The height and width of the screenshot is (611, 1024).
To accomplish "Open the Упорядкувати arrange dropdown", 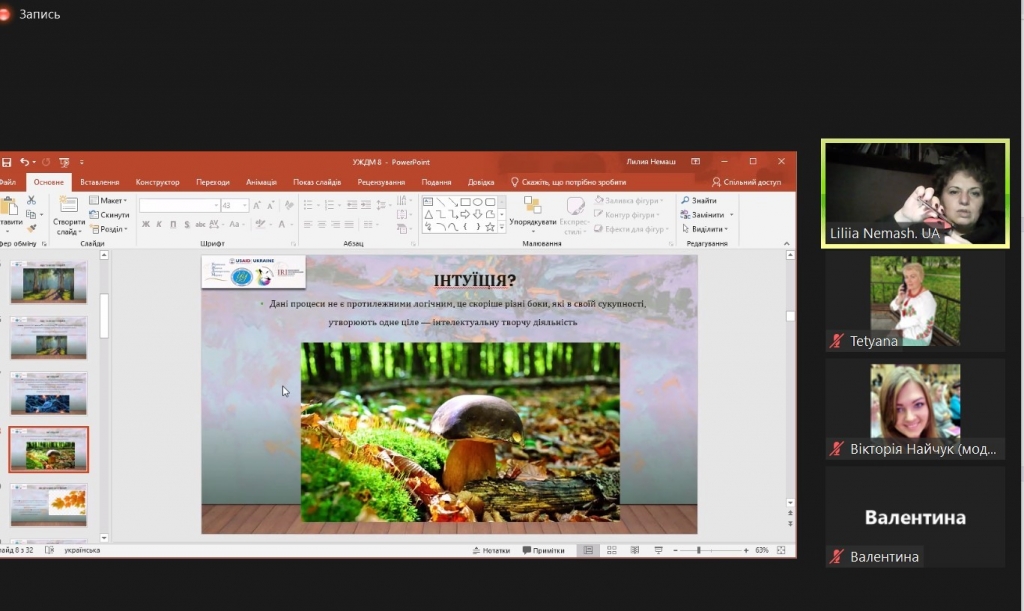I will click(x=532, y=215).
